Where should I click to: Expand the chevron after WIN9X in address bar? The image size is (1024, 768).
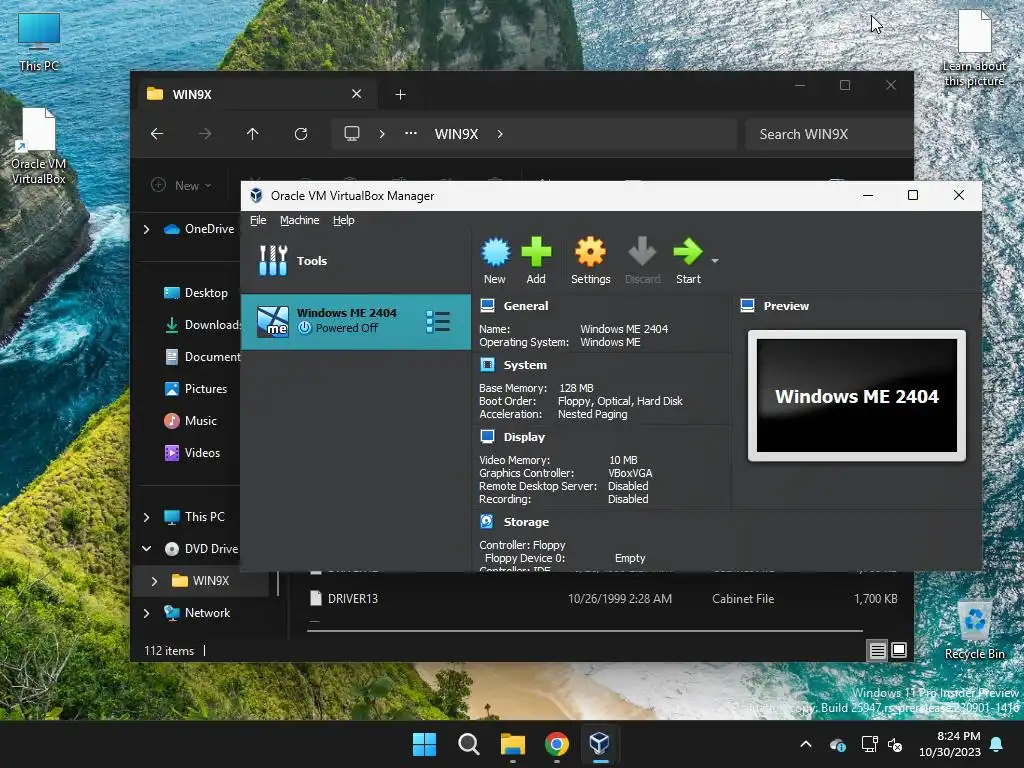(x=500, y=134)
